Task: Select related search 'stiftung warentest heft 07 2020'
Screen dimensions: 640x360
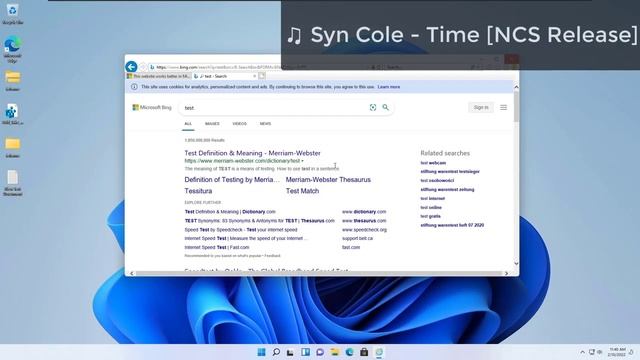Action: [452, 225]
